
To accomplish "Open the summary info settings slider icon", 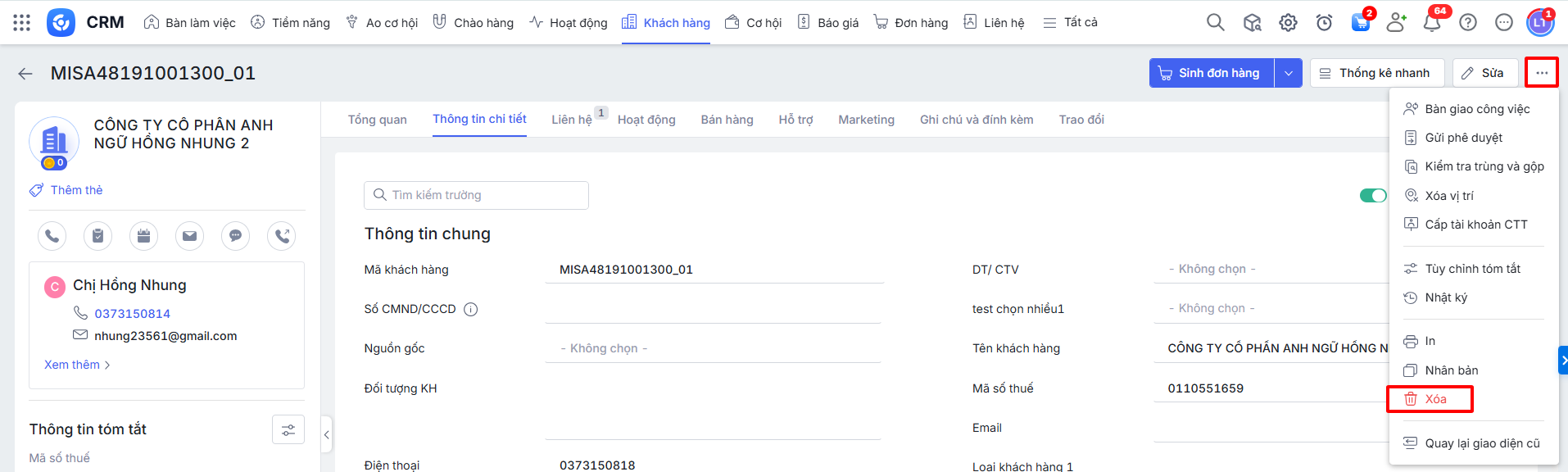I will [x=288, y=429].
